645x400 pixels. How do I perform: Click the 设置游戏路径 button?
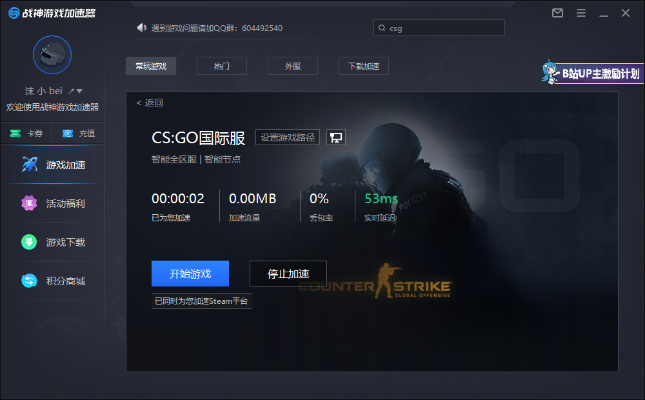tap(288, 137)
